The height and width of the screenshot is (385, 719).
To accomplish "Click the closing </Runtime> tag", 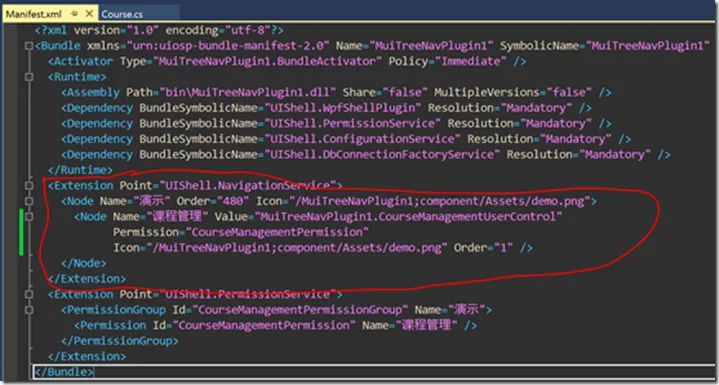I will click(80, 170).
